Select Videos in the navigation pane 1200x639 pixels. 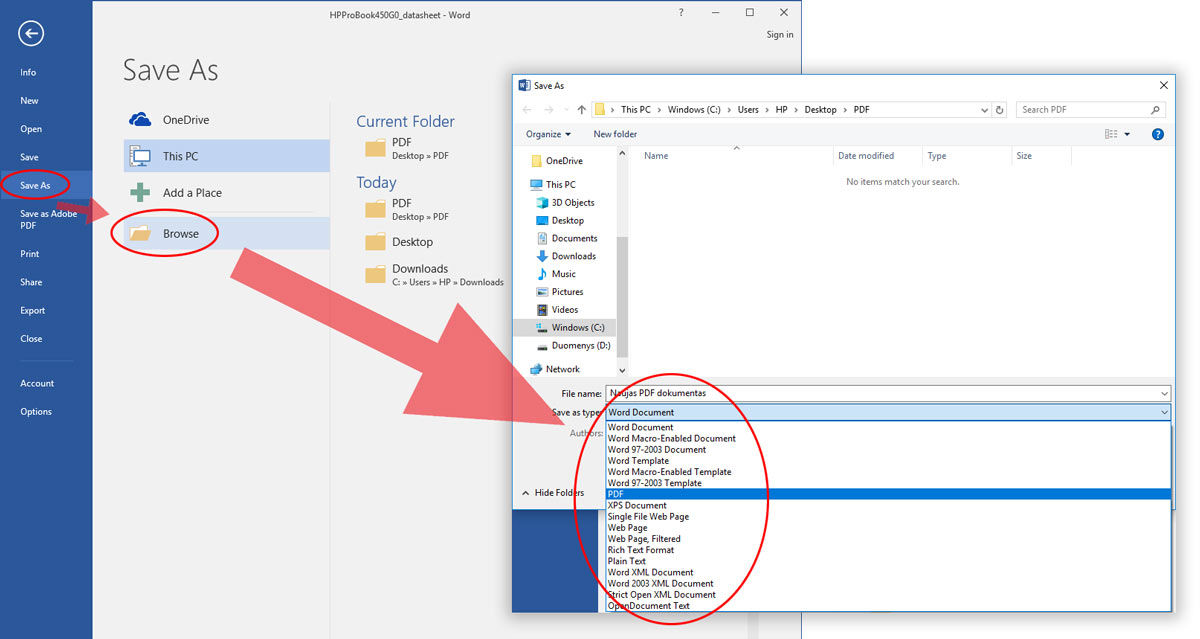pos(557,310)
